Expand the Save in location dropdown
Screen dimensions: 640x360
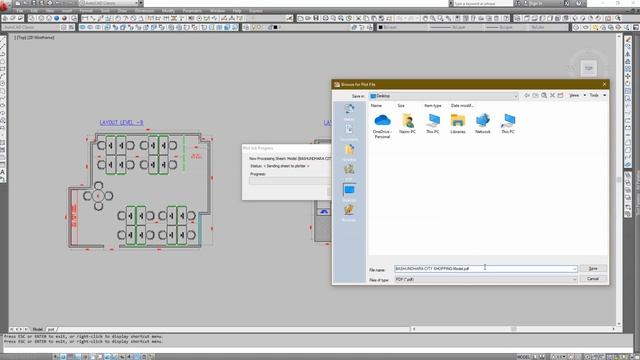click(x=516, y=96)
